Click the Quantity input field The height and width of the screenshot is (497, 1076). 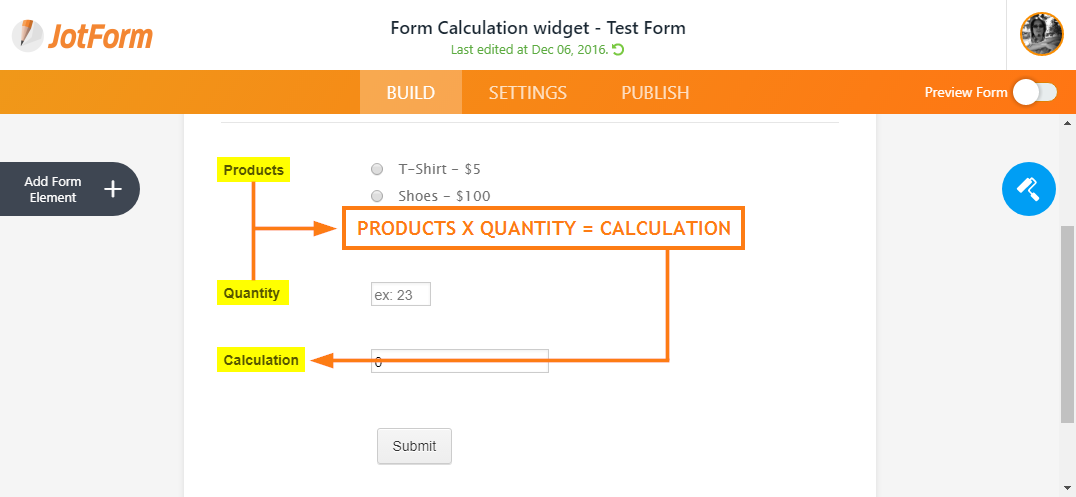click(400, 294)
